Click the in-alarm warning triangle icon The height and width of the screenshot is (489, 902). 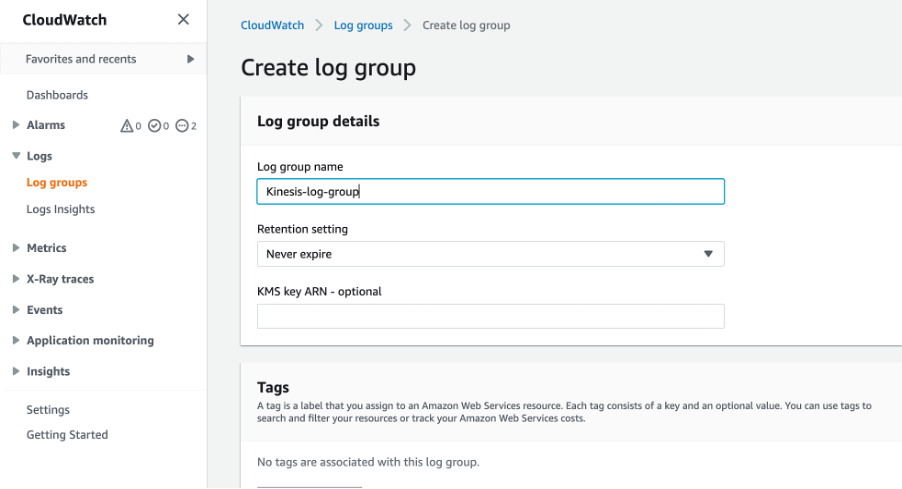127,125
